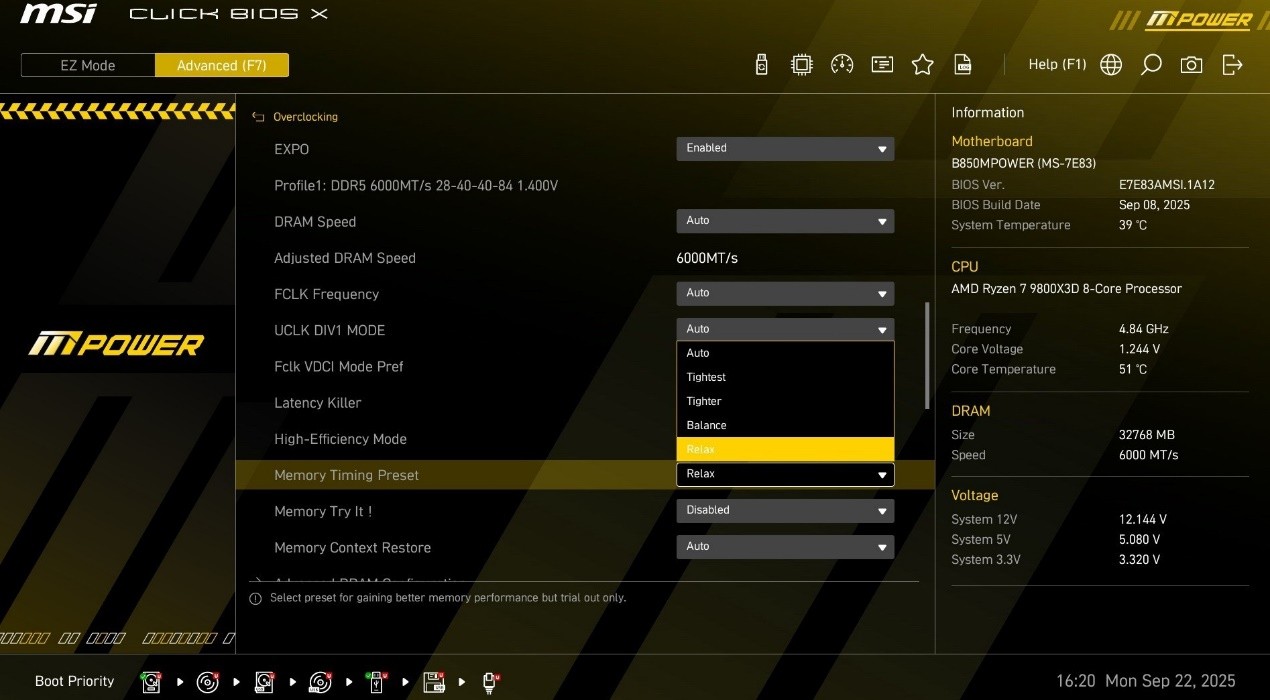Click the search magnifier icon
The image size is (1270, 700).
[1151, 65]
